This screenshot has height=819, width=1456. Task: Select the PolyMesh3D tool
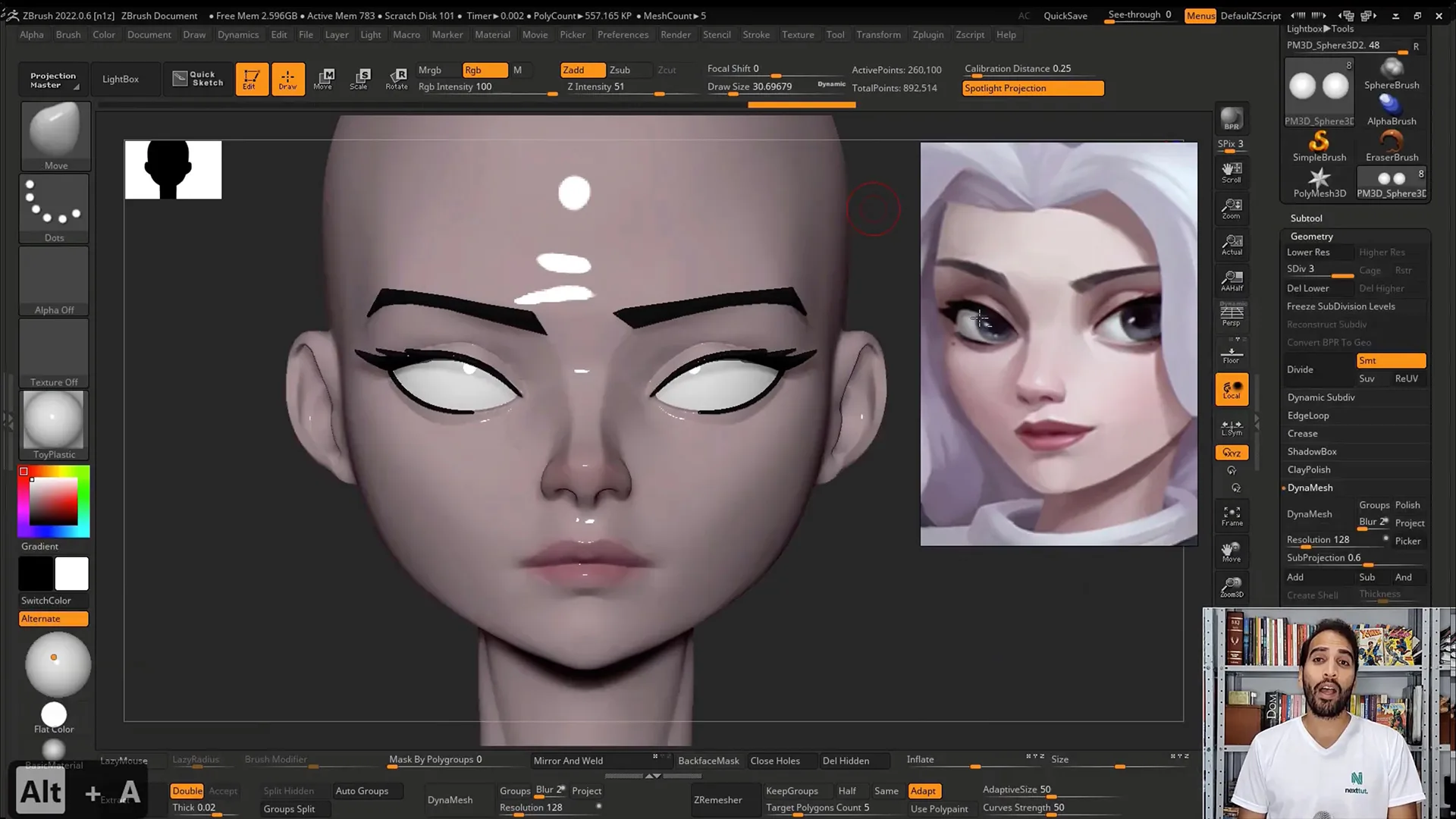click(x=1319, y=183)
